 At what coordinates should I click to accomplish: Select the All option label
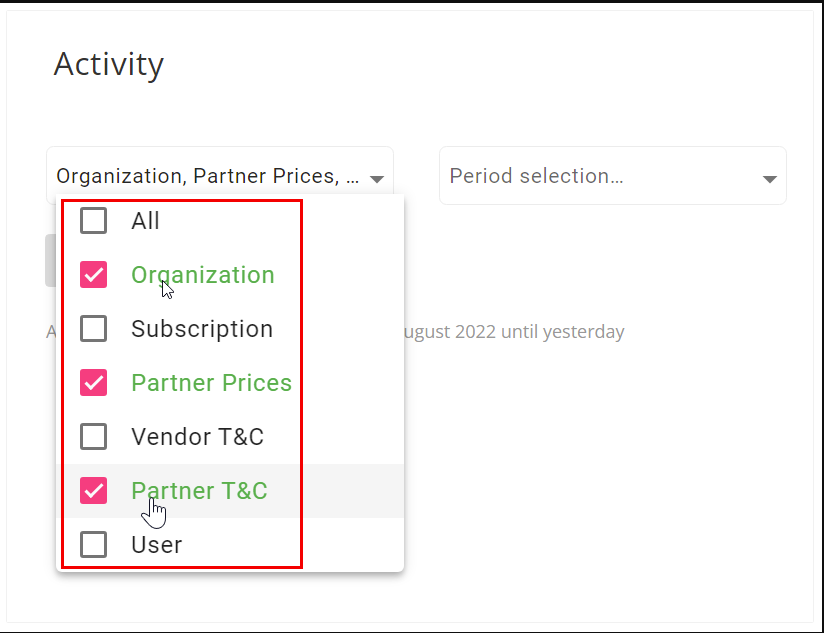click(x=145, y=221)
